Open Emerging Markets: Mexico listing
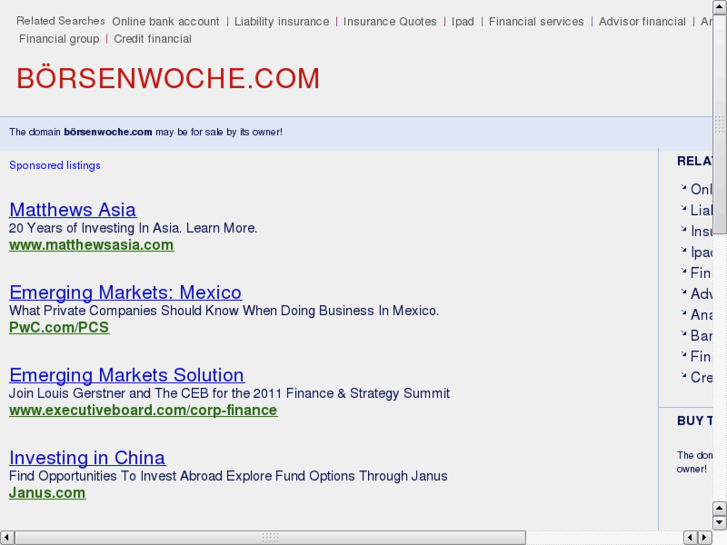Image resolution: width=727 pixels, height=545 pixels. [125, 292]
